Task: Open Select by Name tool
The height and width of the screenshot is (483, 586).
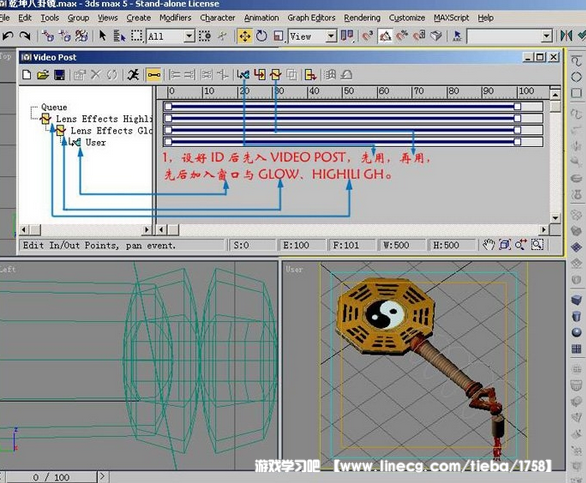Action: [119, 36]
